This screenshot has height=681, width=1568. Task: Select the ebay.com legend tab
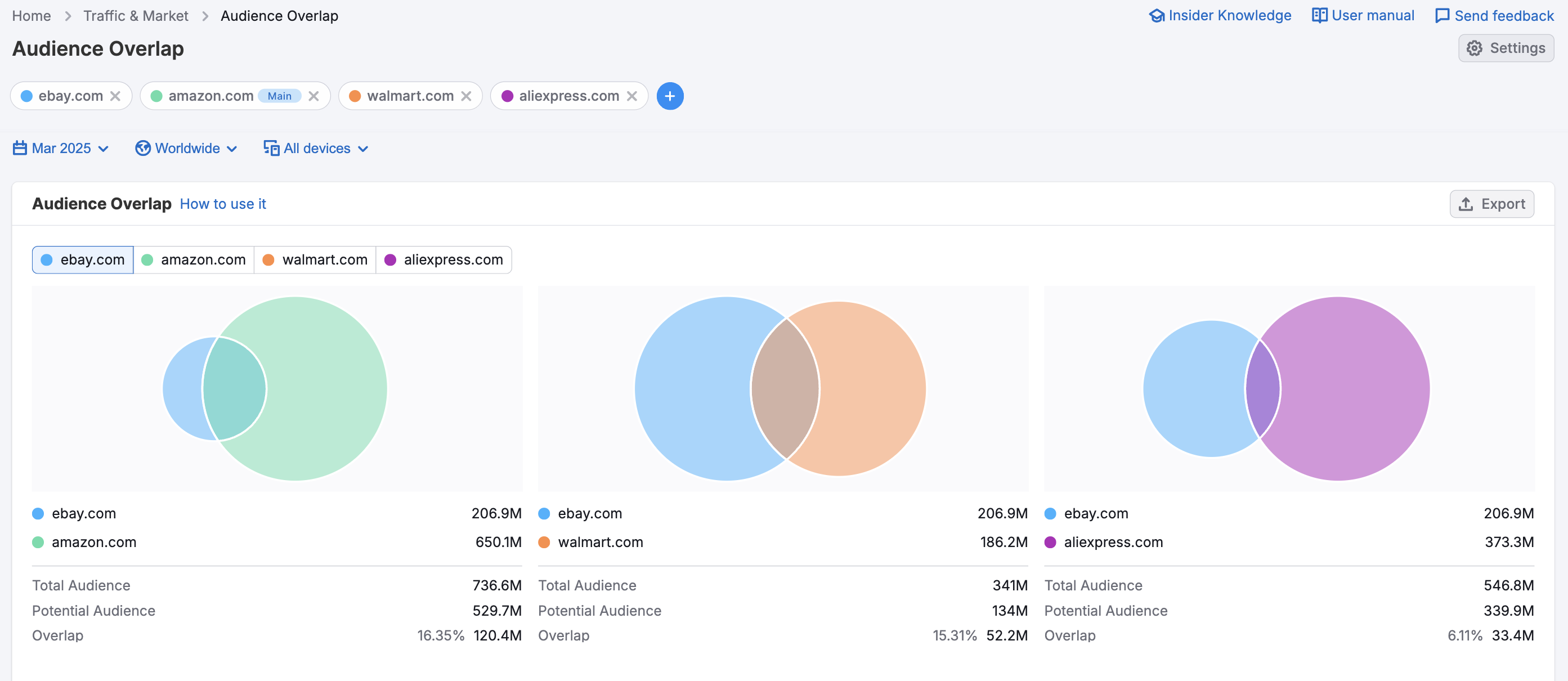82,259
